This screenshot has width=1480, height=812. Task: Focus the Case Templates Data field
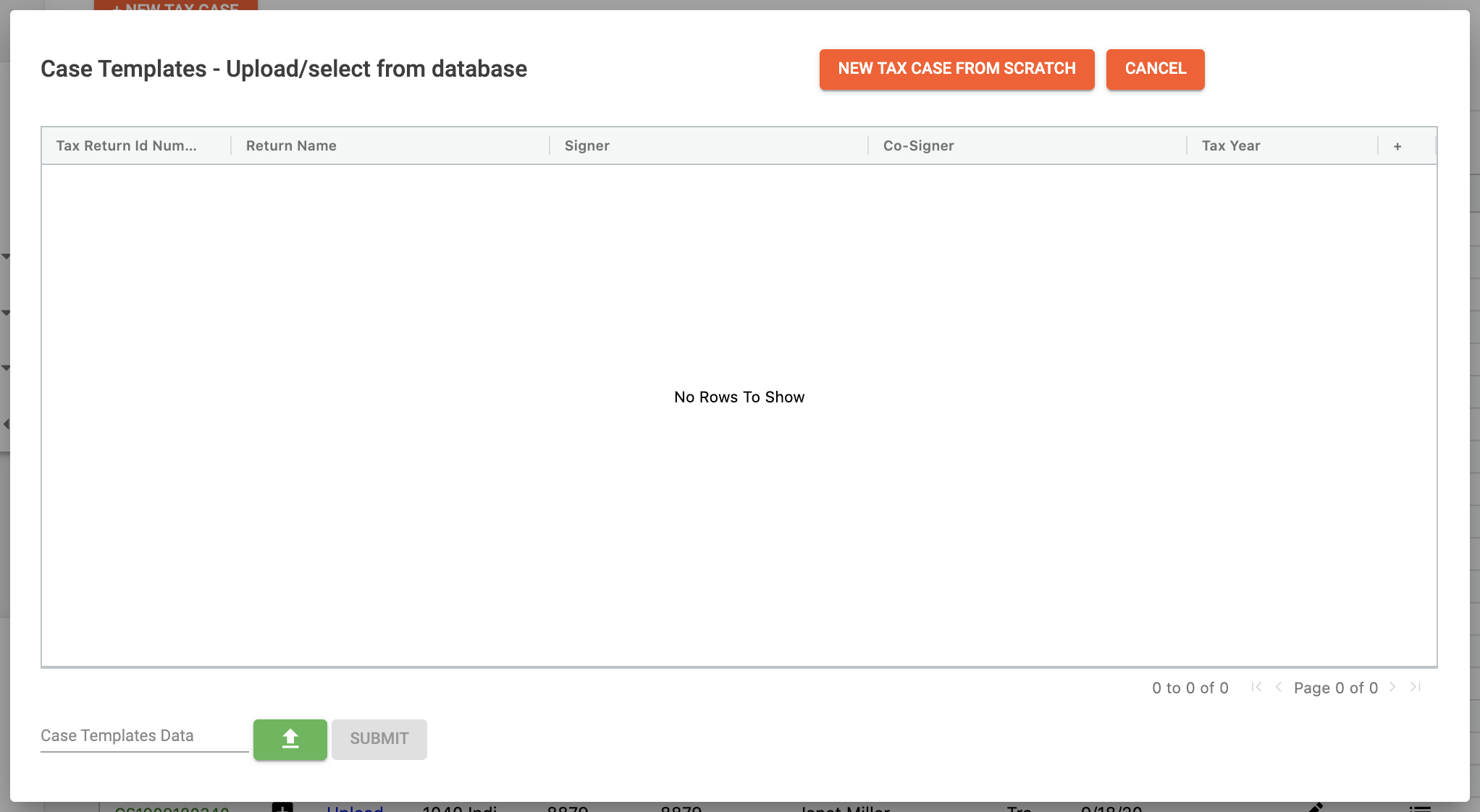click(143, 736)
